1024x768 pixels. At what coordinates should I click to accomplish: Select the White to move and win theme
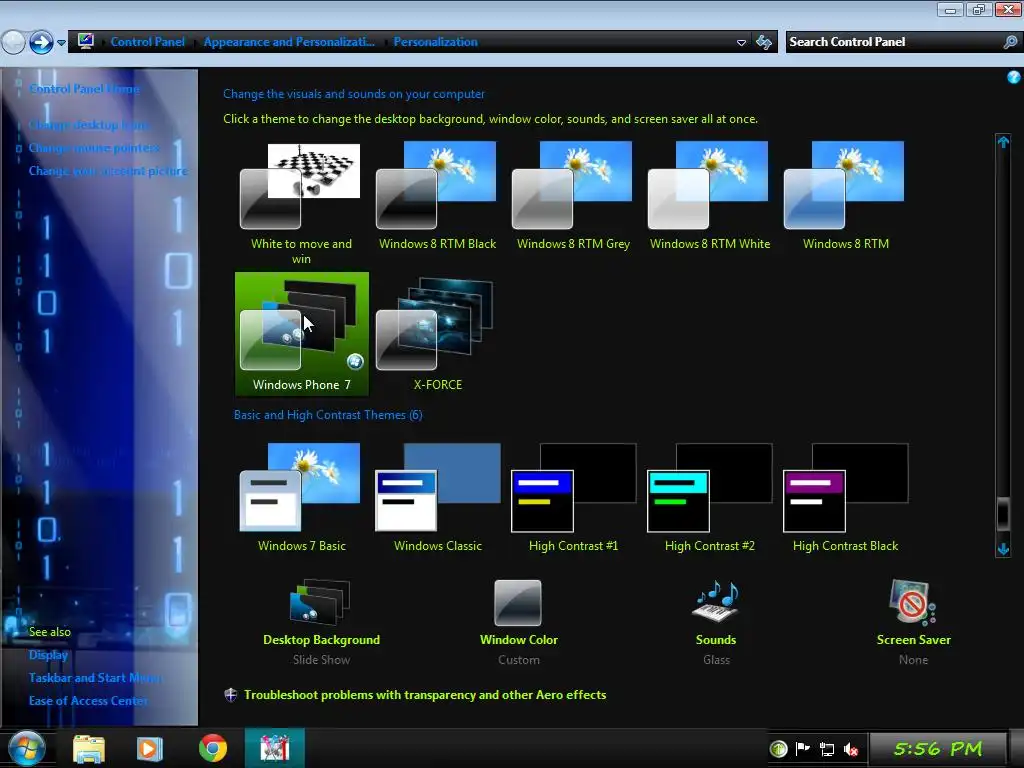point(301,202)
